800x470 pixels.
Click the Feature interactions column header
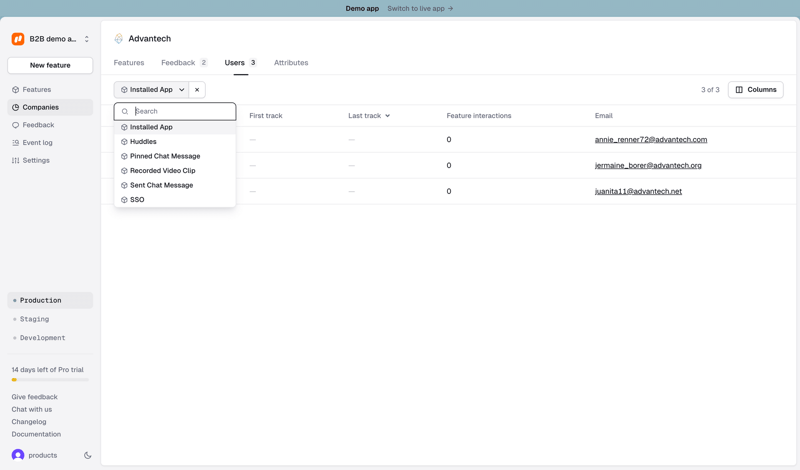pos(479,116)
